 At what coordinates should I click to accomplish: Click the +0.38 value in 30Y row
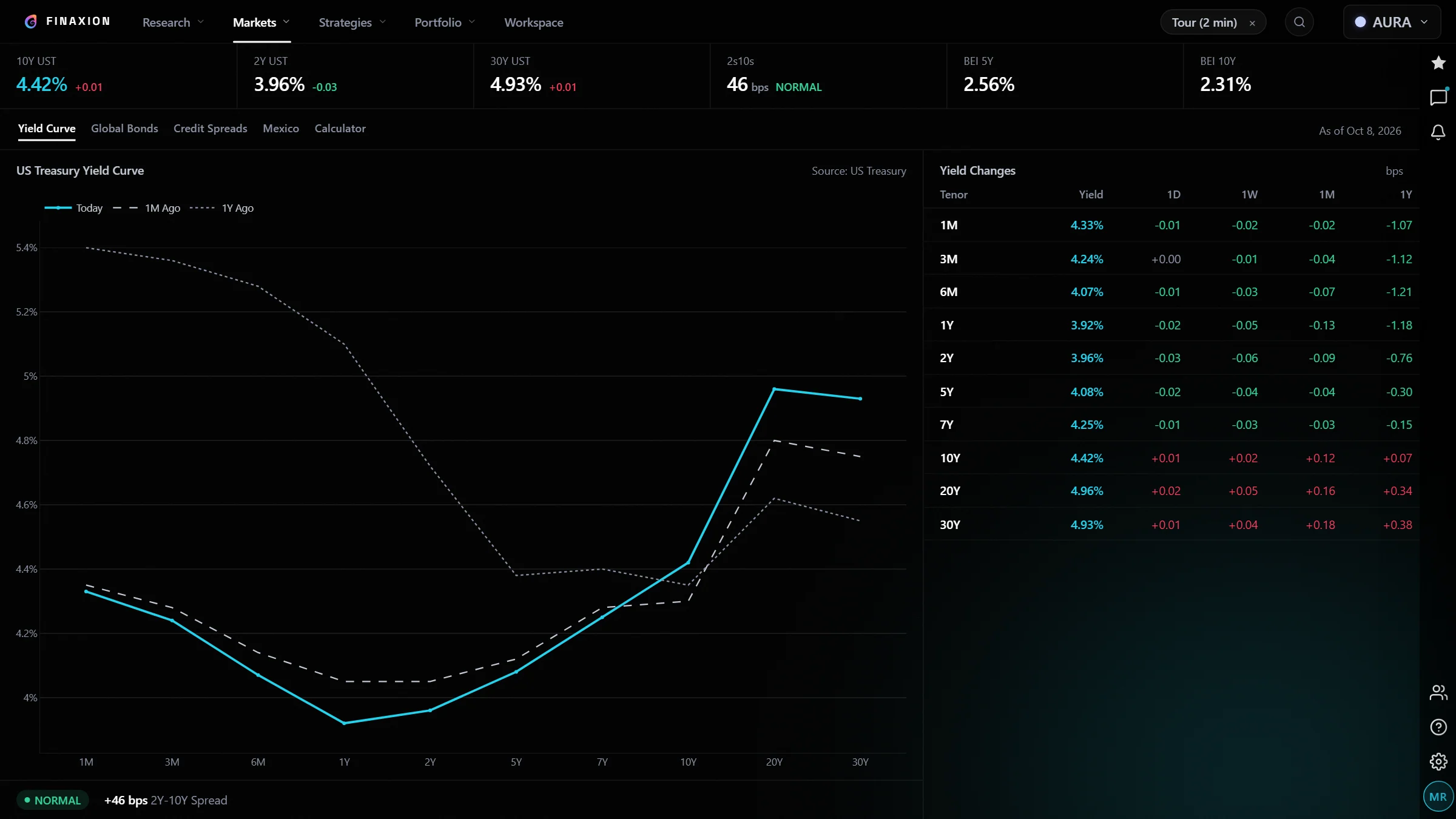point(1397,525)
